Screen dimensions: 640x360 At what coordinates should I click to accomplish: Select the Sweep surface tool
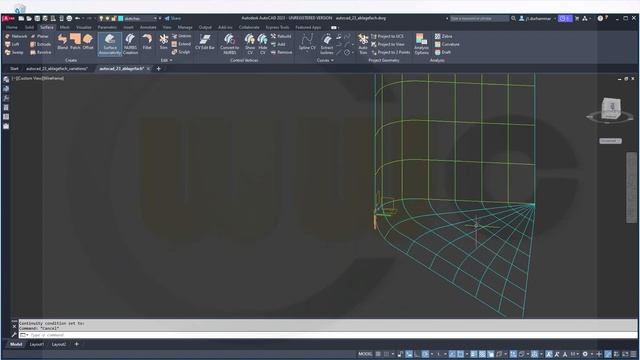14,52
